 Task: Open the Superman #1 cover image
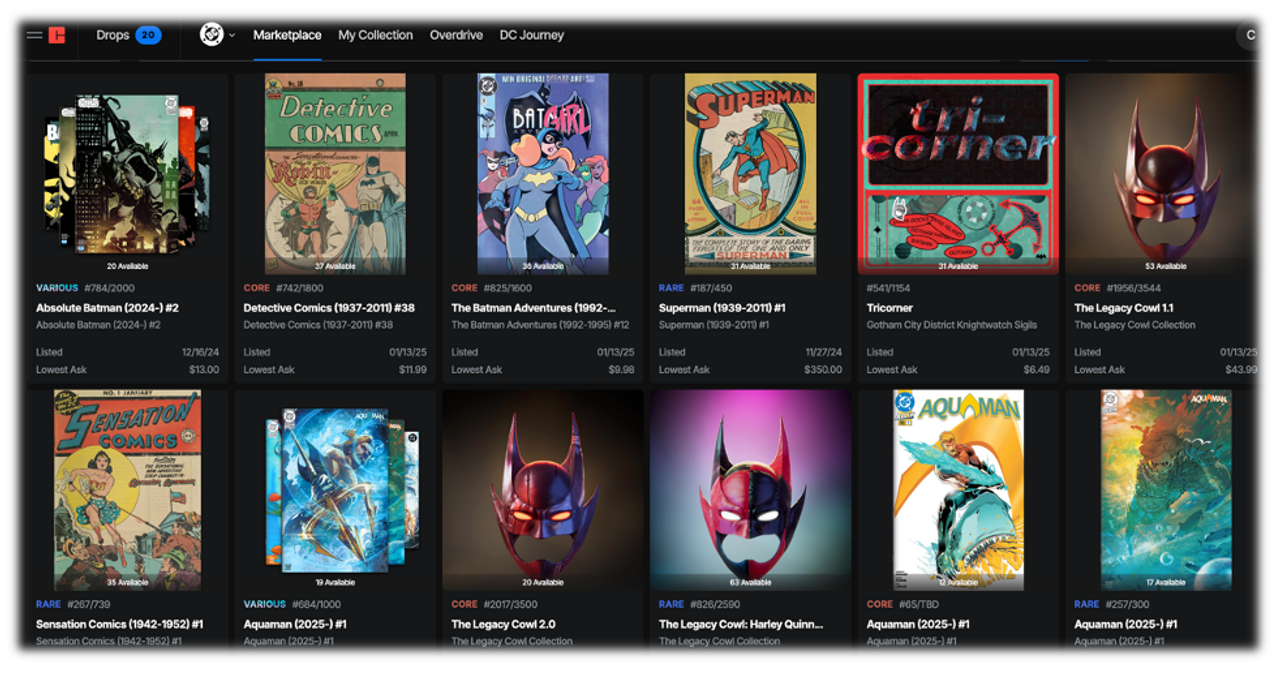coord(750,173)
